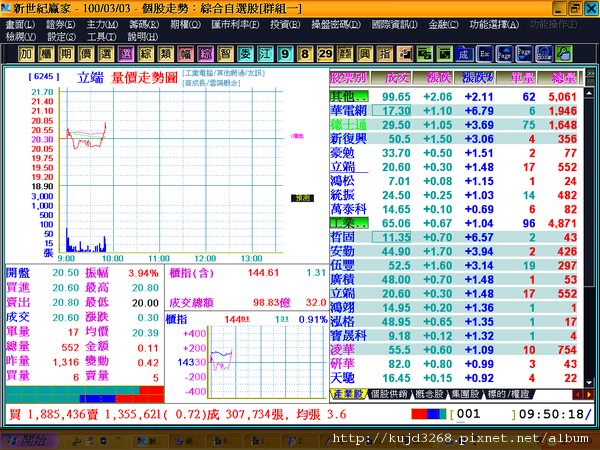Open the 國際資訊(I) menu
The height and width of the screenshot is (450, 600).
pyautogui.click(x=395, y=24)
